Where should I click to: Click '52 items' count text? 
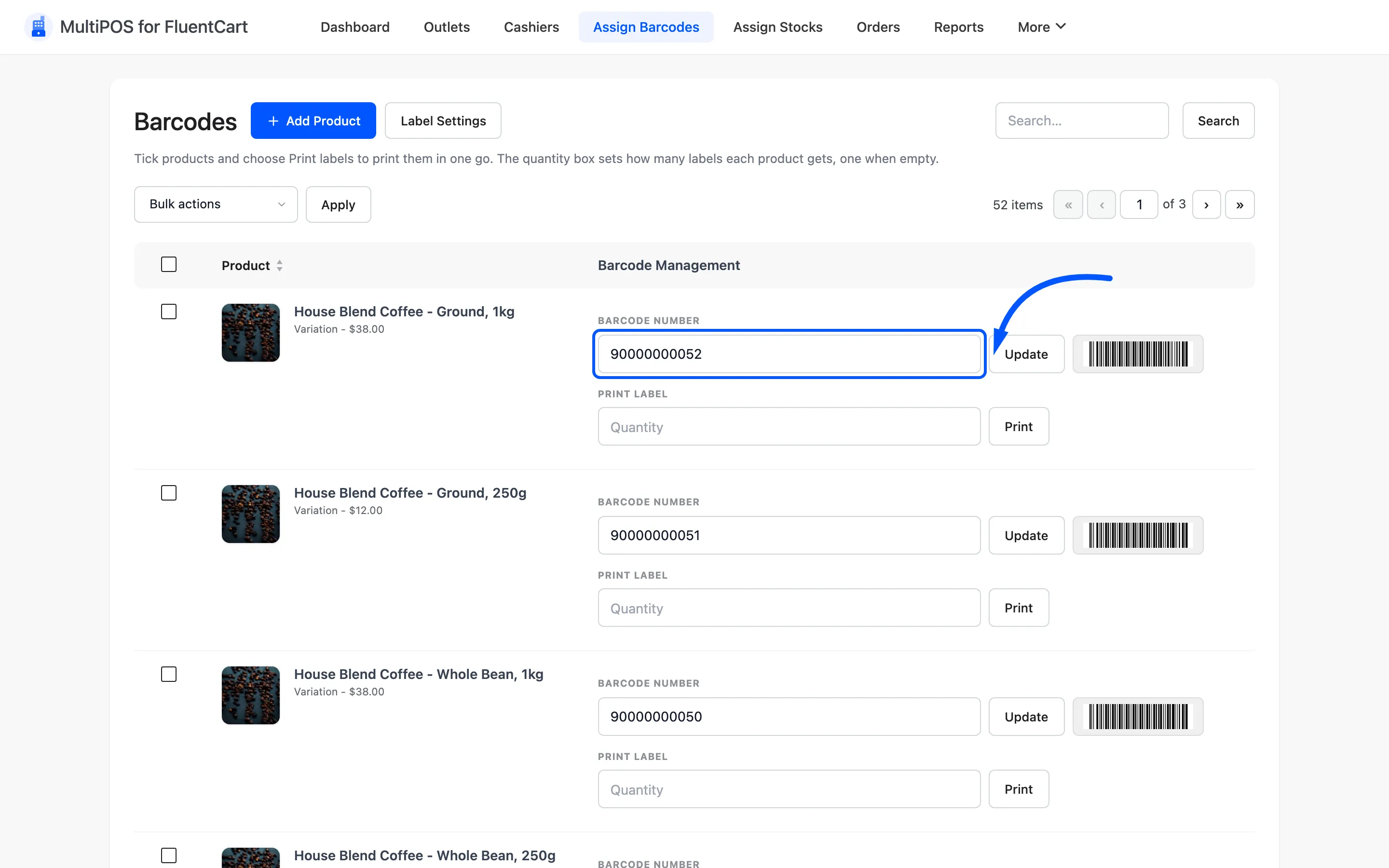(x=1018, y=205)
